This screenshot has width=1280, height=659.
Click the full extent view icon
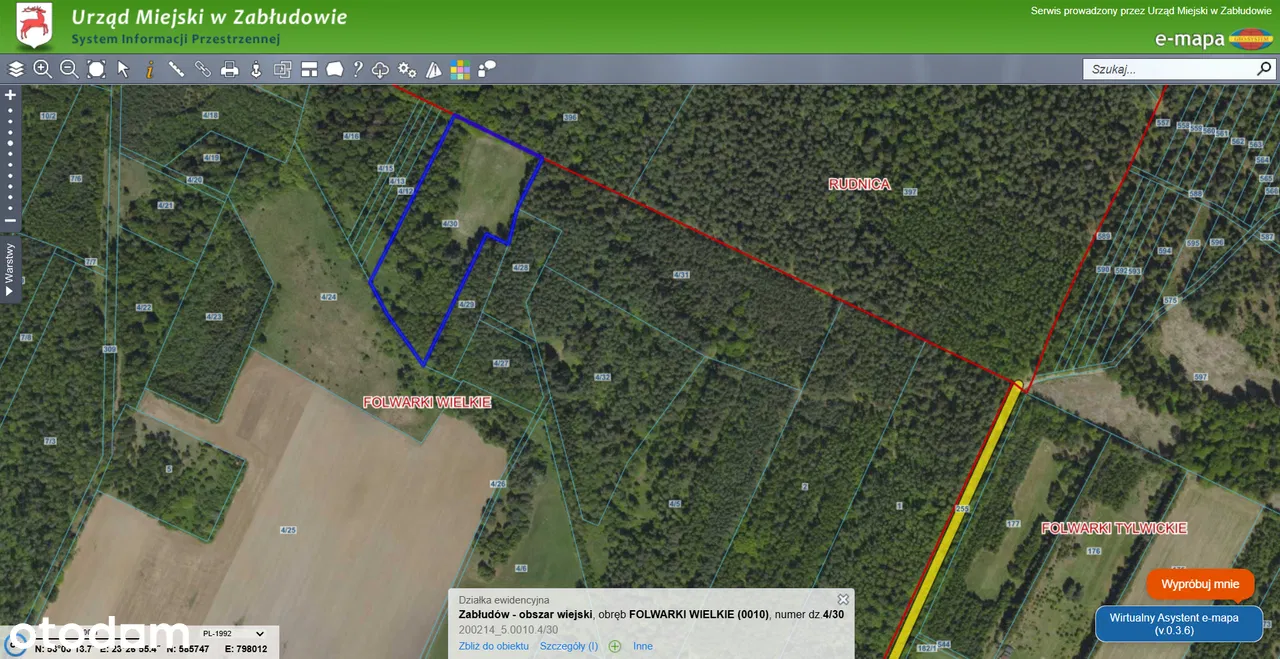pos(96,69)
